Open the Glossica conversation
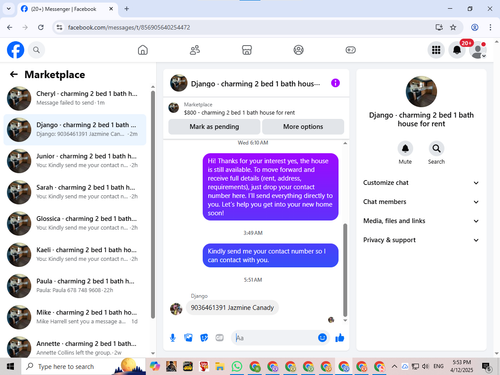 tap(75, 223)
